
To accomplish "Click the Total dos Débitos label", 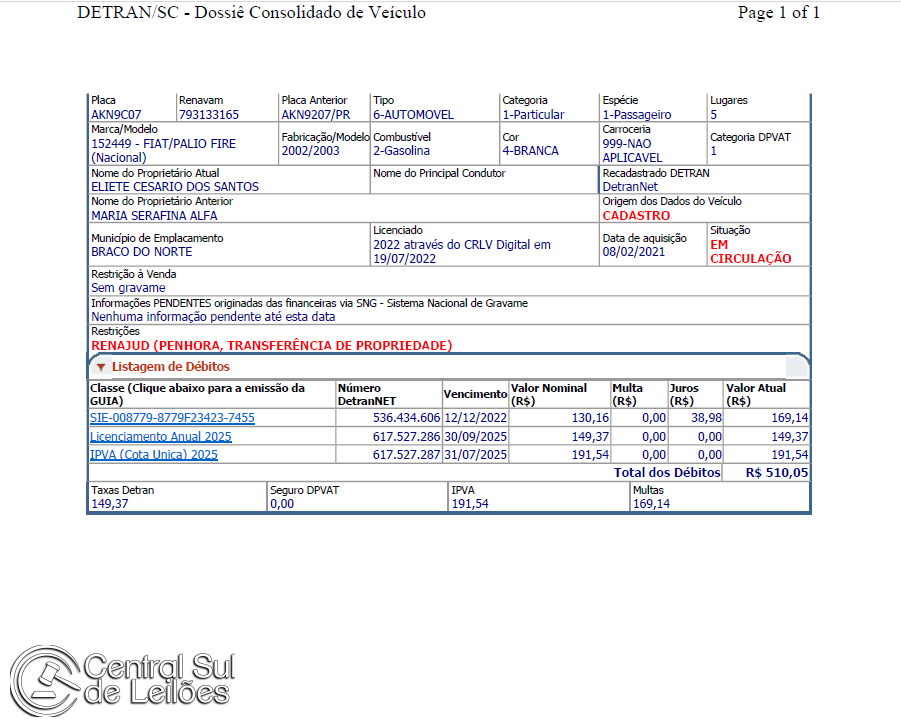I will (667, 472).
